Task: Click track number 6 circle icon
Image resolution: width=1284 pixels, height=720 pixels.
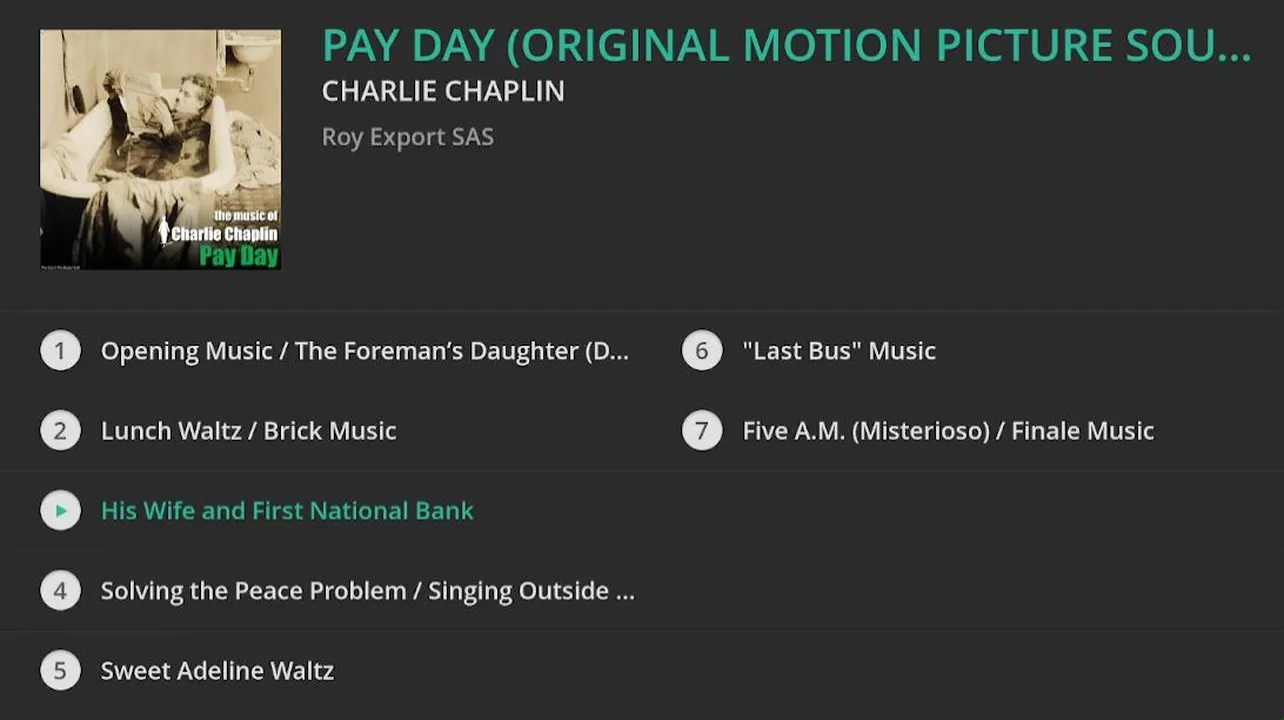Action: coord(702,351)
